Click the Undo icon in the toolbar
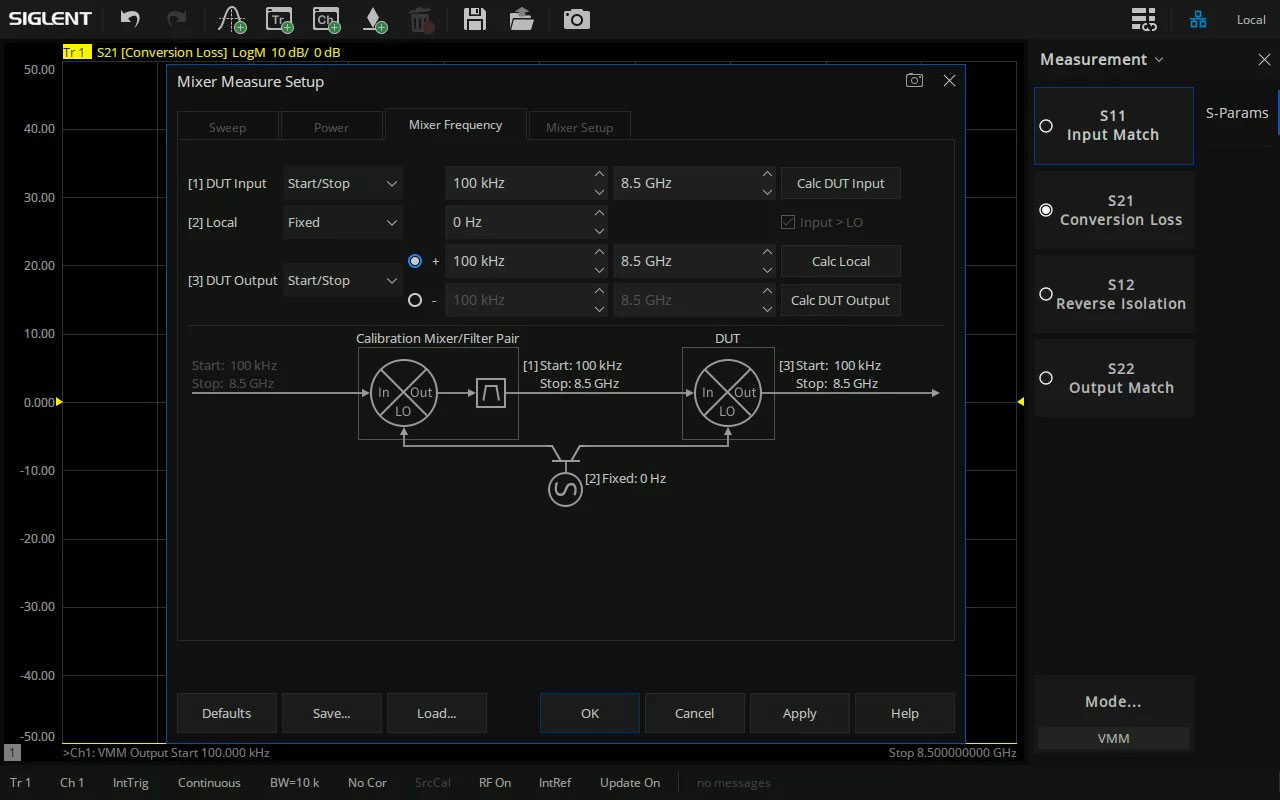The image size is (1280, 800). pos(129,18)
